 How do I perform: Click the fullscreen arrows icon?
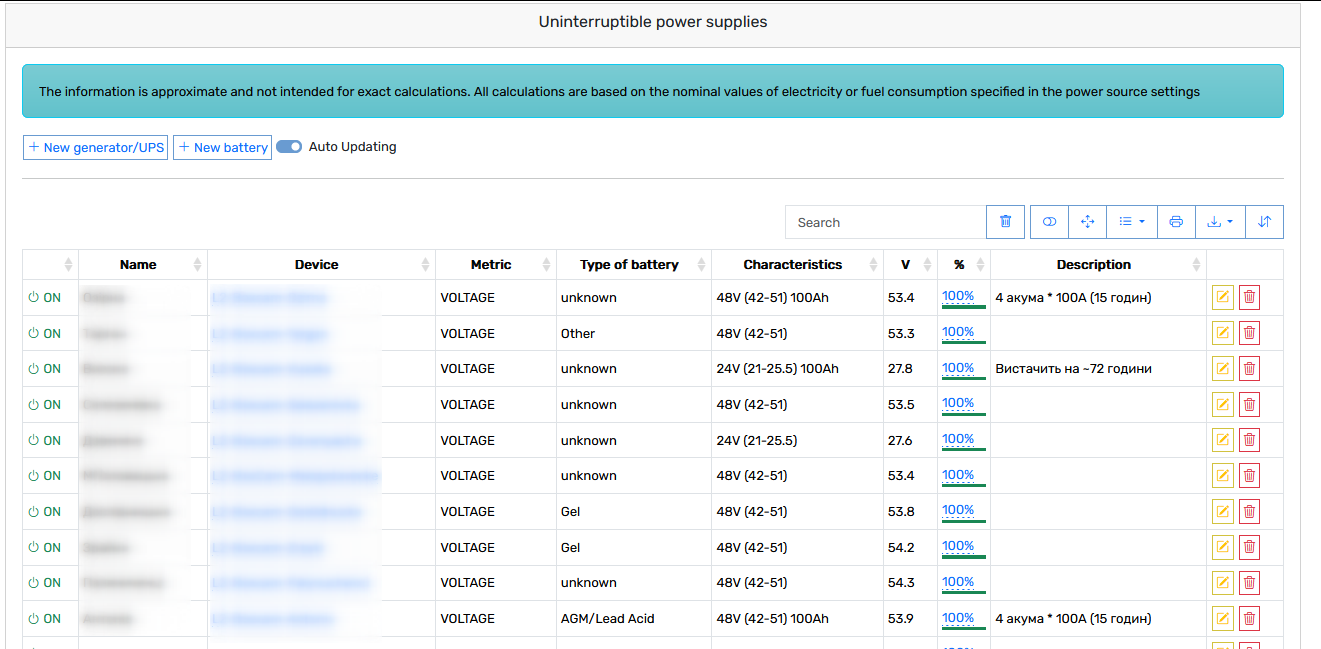[x=1087, y=222]
